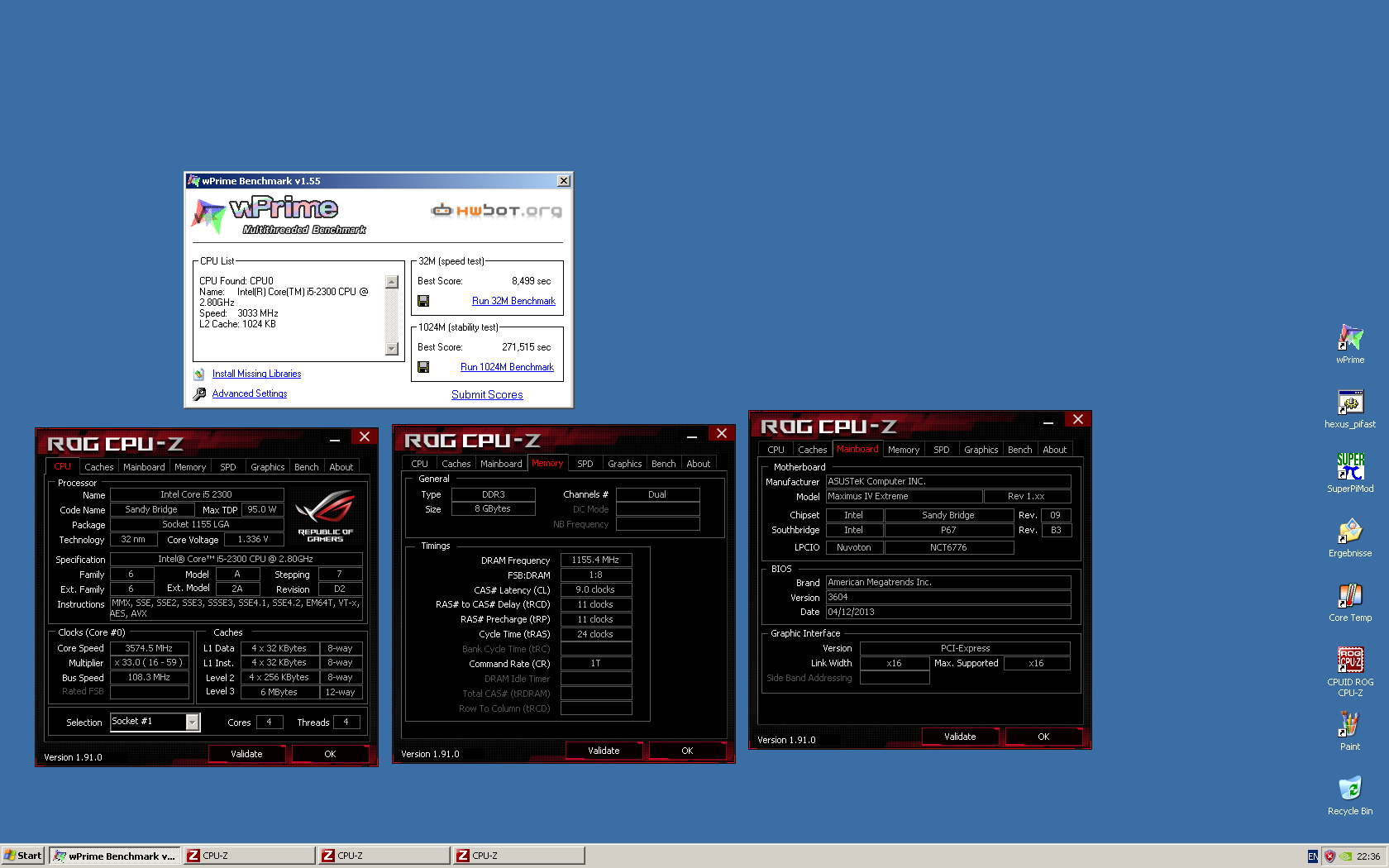Close the CPU-Z Mainboard window
Viewport: 1389px width, 868px height.
coord(1078,420)
